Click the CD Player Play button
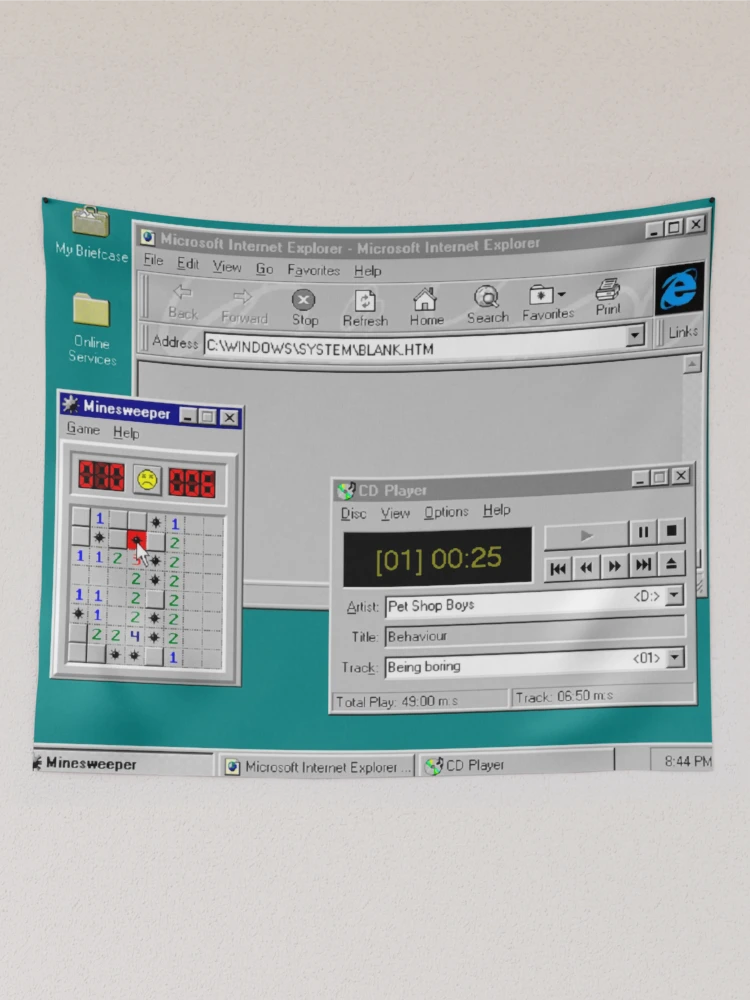The width and height of the screenshot is (750, 1000). pyautogui.click(x=586, y=535)
